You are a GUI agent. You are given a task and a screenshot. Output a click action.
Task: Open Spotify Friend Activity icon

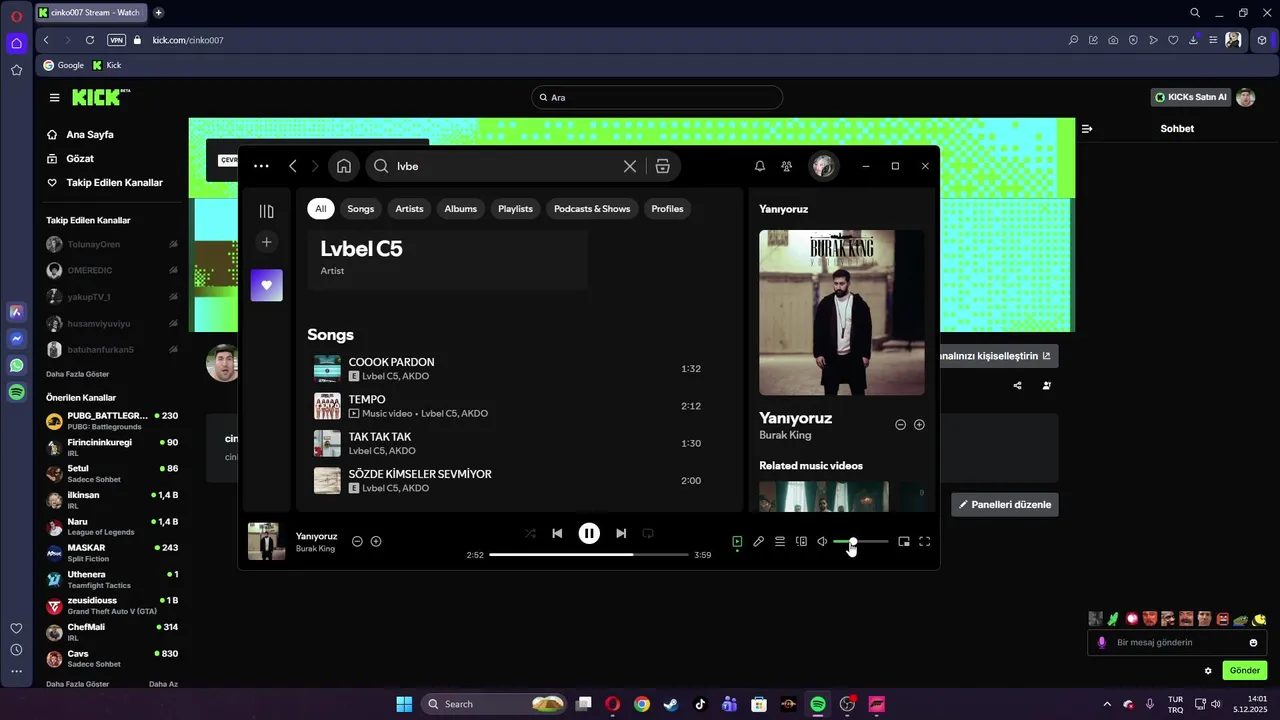pos(787,166)
